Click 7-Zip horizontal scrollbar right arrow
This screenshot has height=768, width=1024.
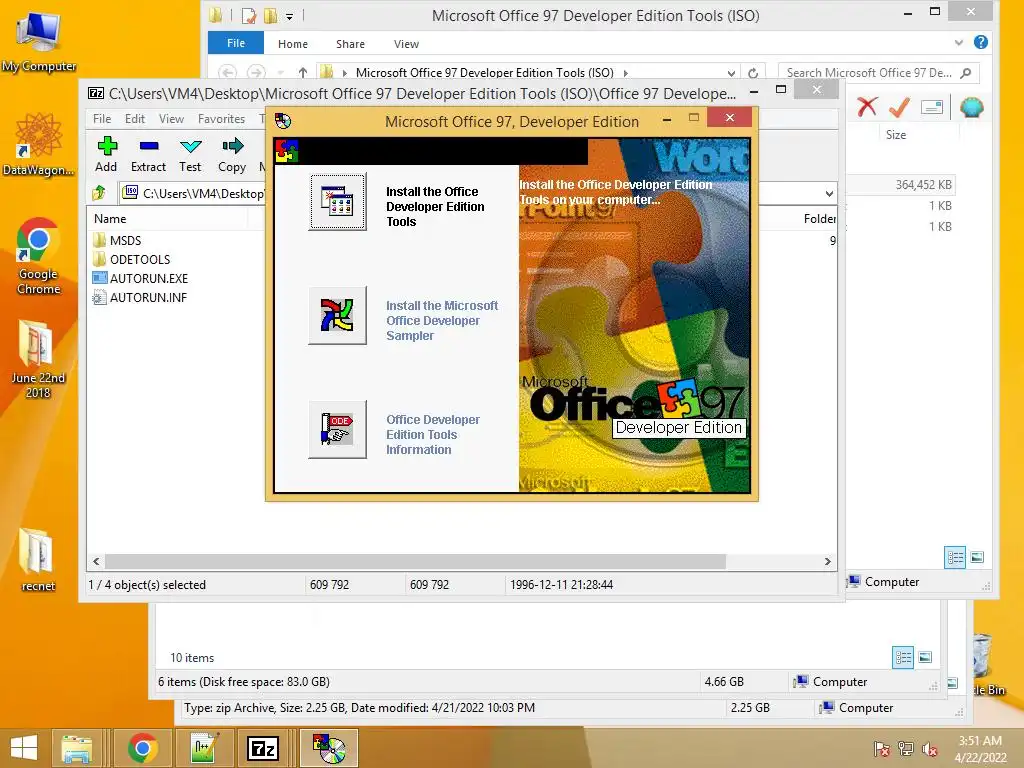(827, 561)
